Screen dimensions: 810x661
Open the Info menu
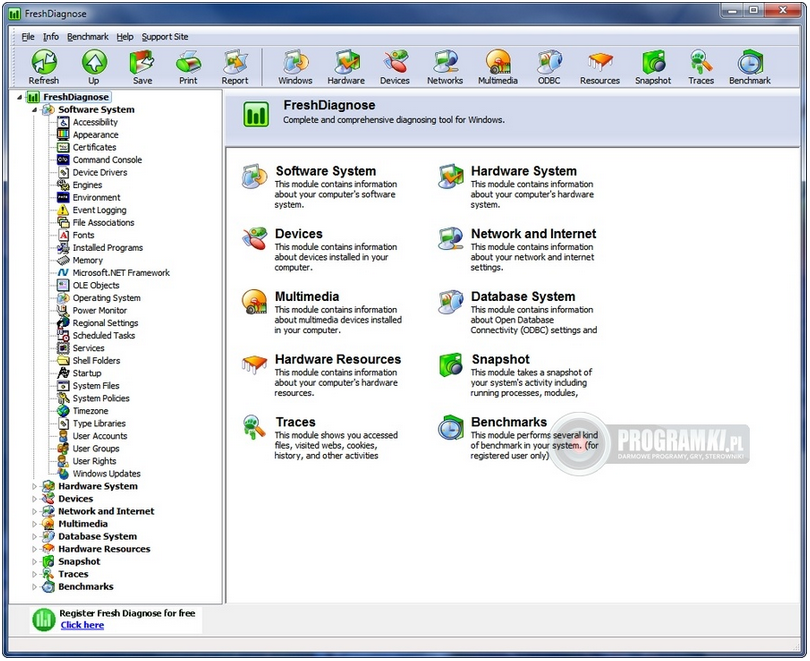click(51, 37)
